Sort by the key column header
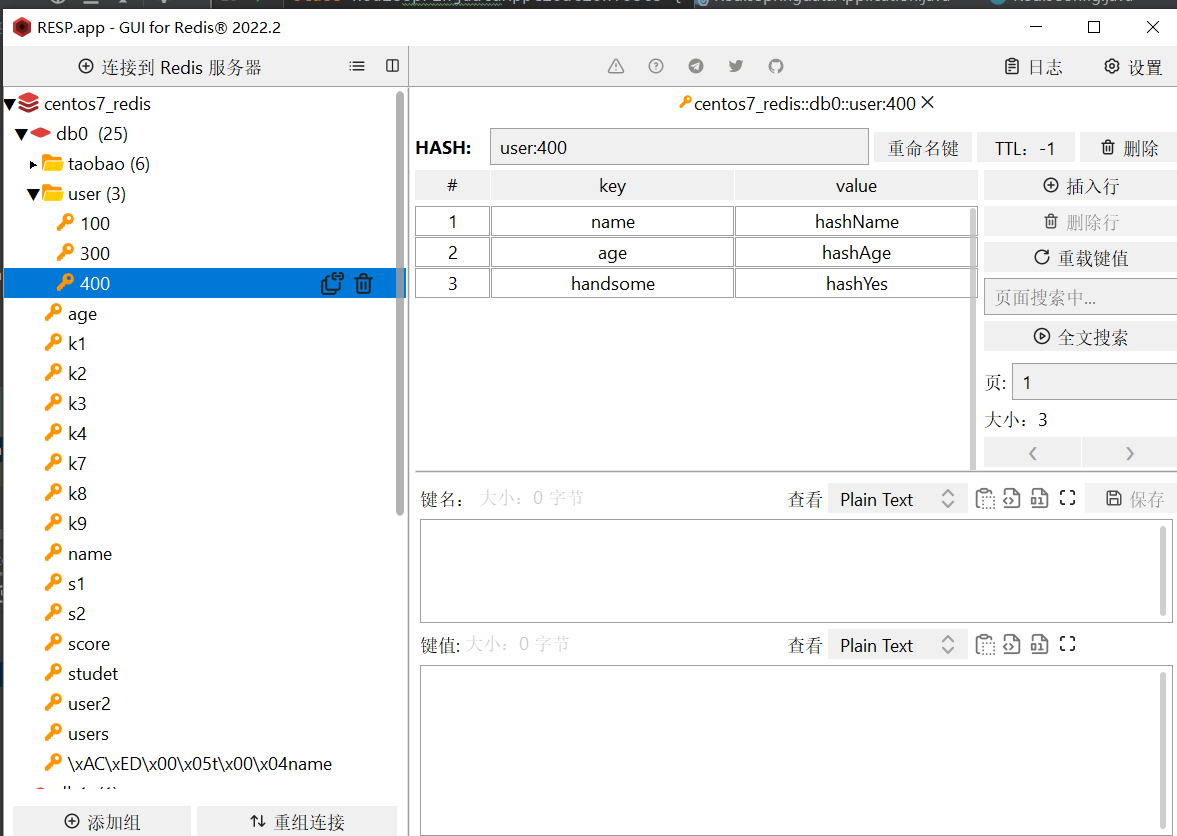Image resolution: width=1177 pixels, height=836 pixels. pyautogui.click(x=612, y=185)
